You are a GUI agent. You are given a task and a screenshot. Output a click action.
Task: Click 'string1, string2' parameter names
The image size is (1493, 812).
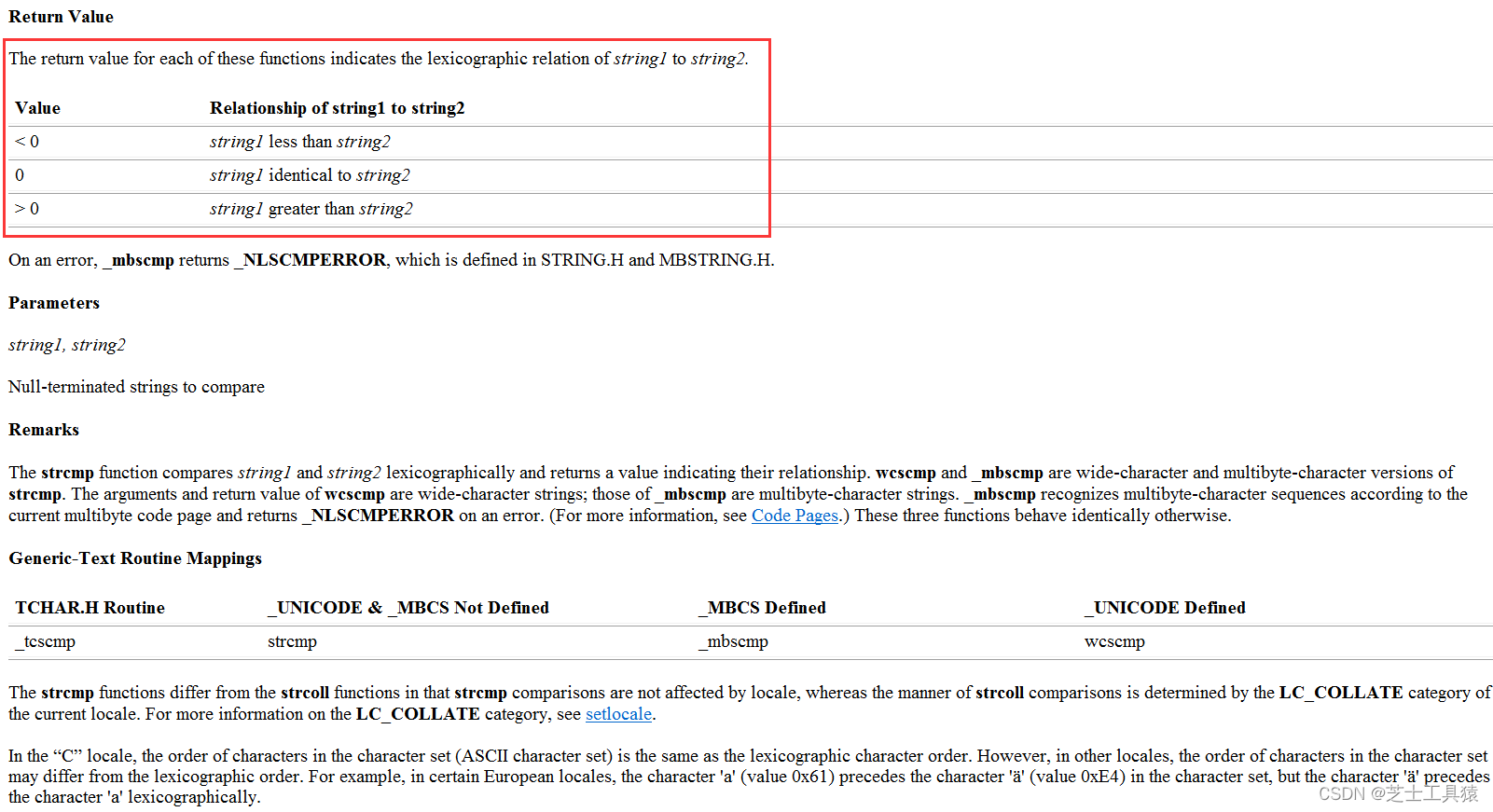(x=67, y=345)
